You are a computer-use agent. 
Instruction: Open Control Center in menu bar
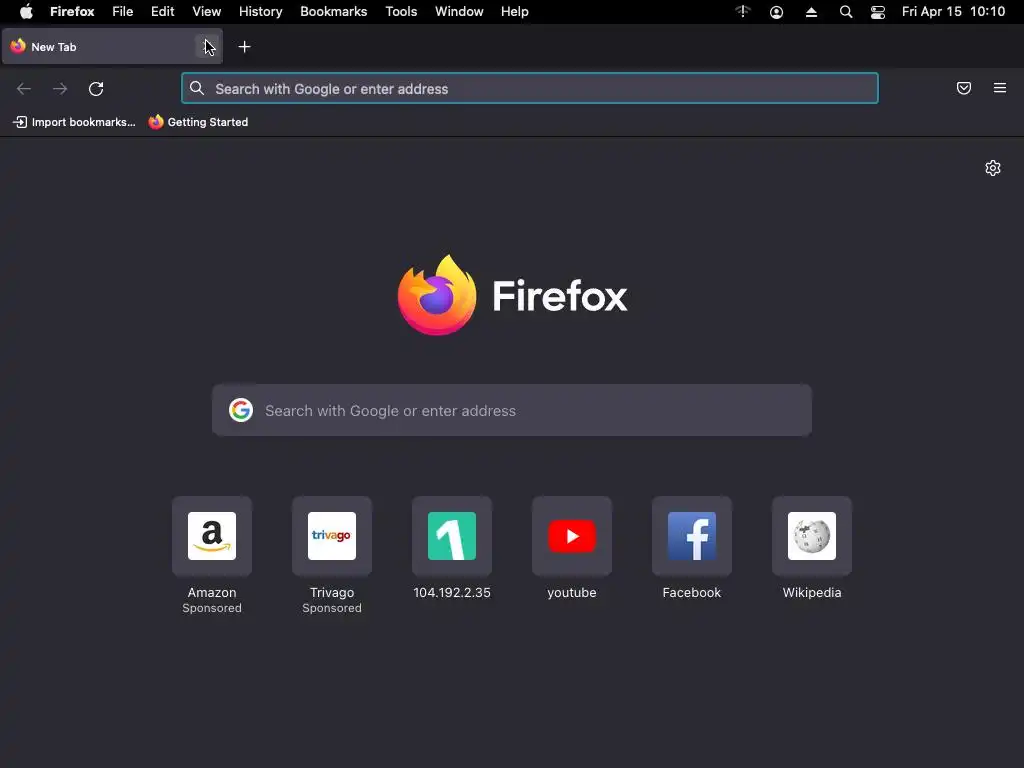(x=878, y=12)
